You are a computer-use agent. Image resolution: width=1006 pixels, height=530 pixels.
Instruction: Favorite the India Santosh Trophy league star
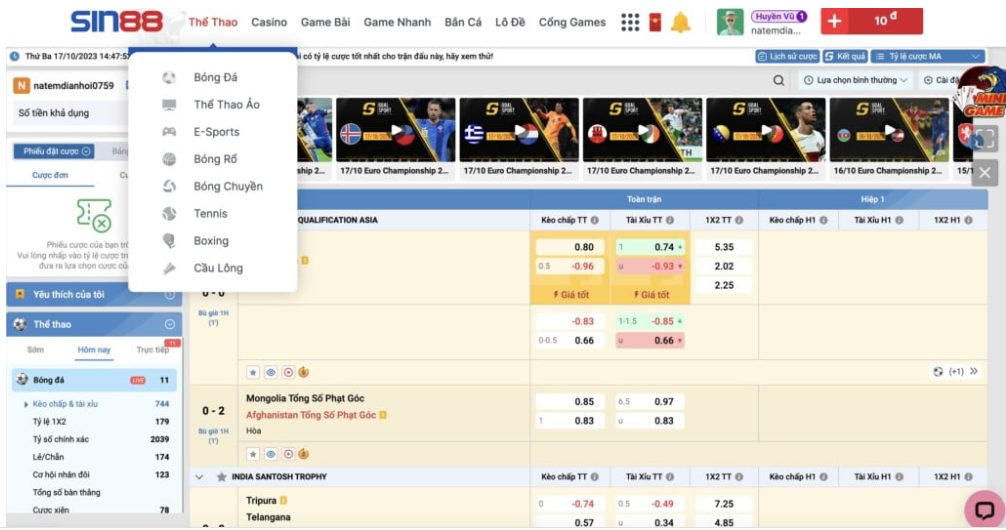(x=221, y=477)
